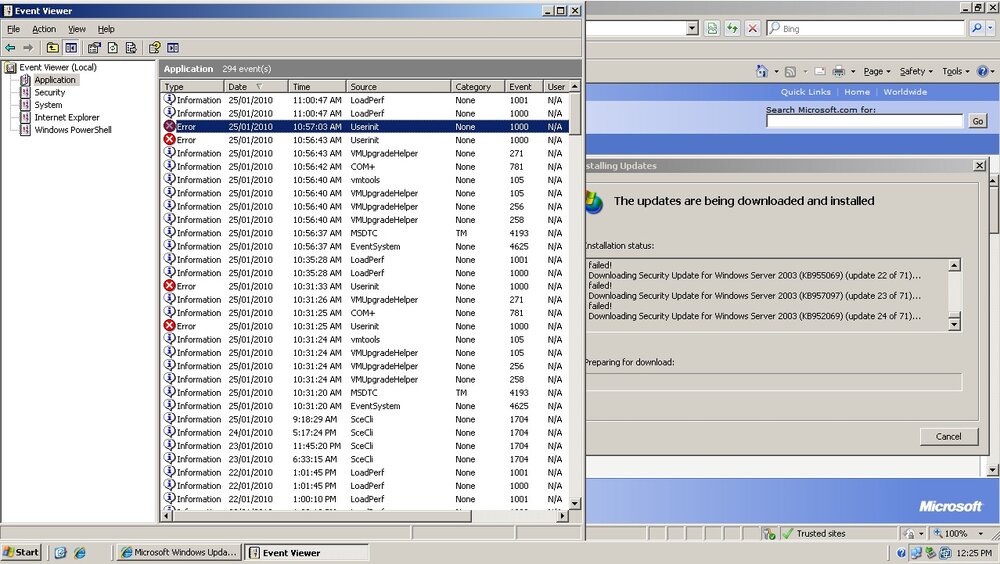Click the Go button beside Search Microsoft.com
1000x564 pixels.
pyautogui.click(x=978, y=121)
